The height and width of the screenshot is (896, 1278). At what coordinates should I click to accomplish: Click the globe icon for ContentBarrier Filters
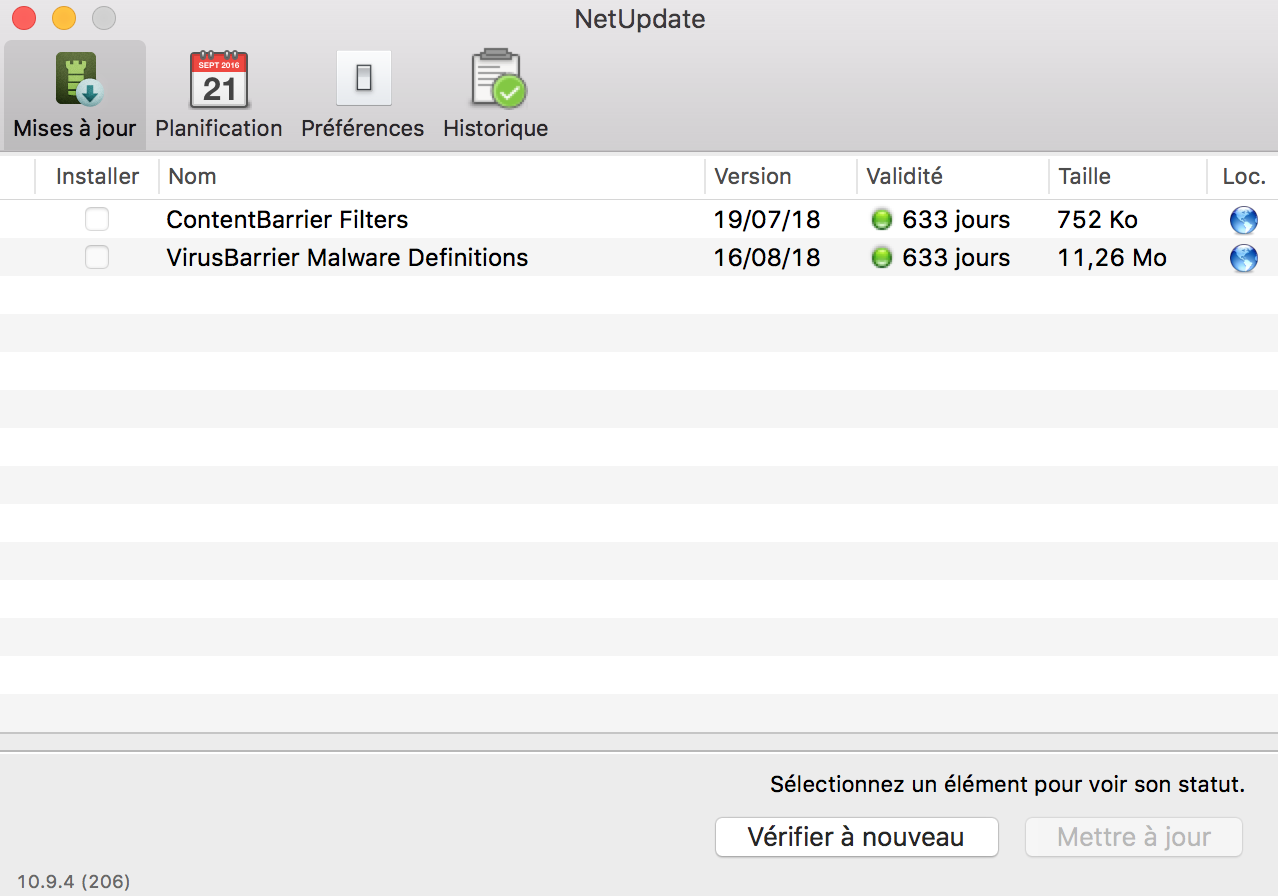click(1243, 220)
